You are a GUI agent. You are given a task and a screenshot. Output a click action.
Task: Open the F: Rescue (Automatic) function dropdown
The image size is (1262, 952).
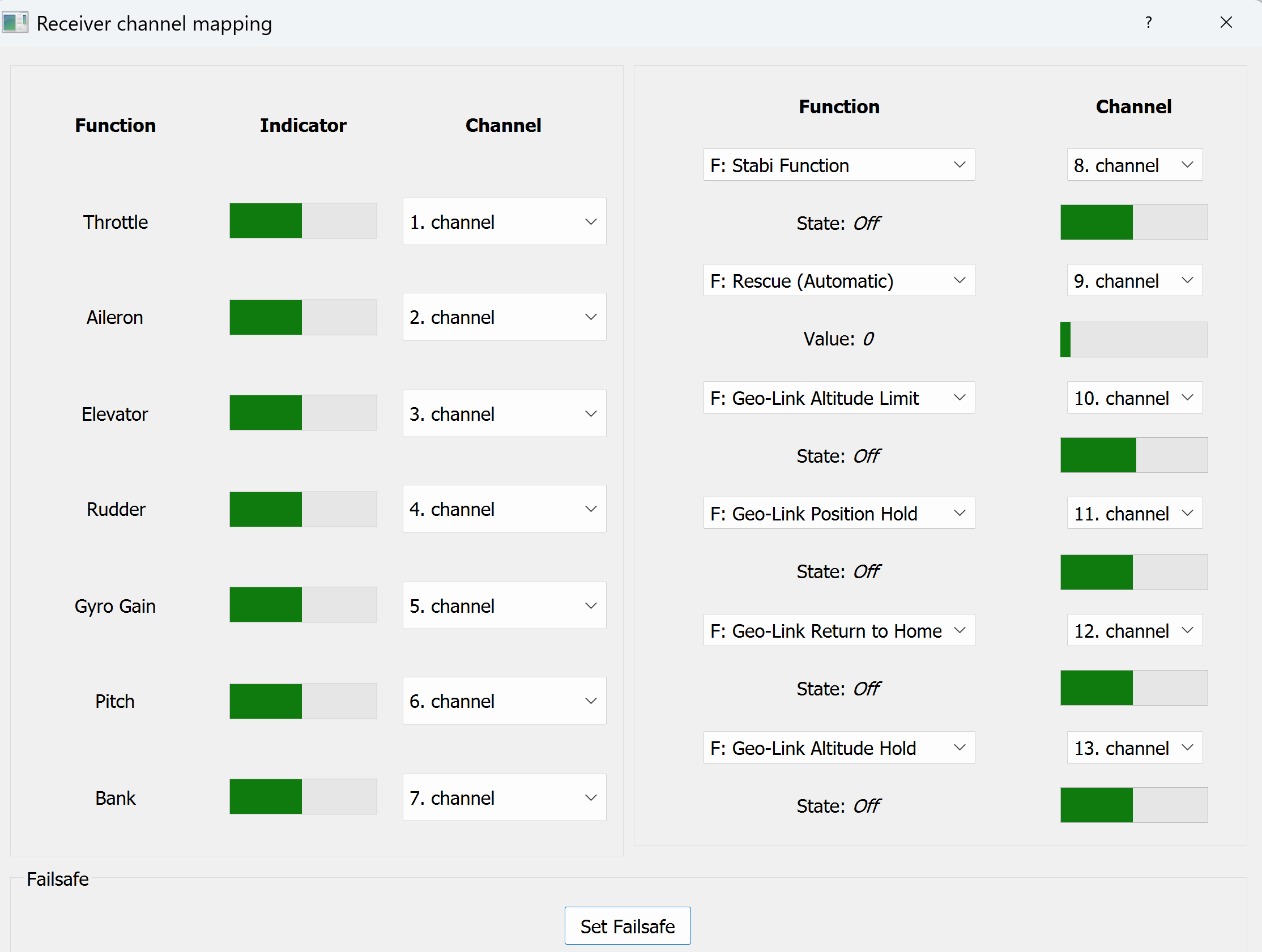pos(838,281)
